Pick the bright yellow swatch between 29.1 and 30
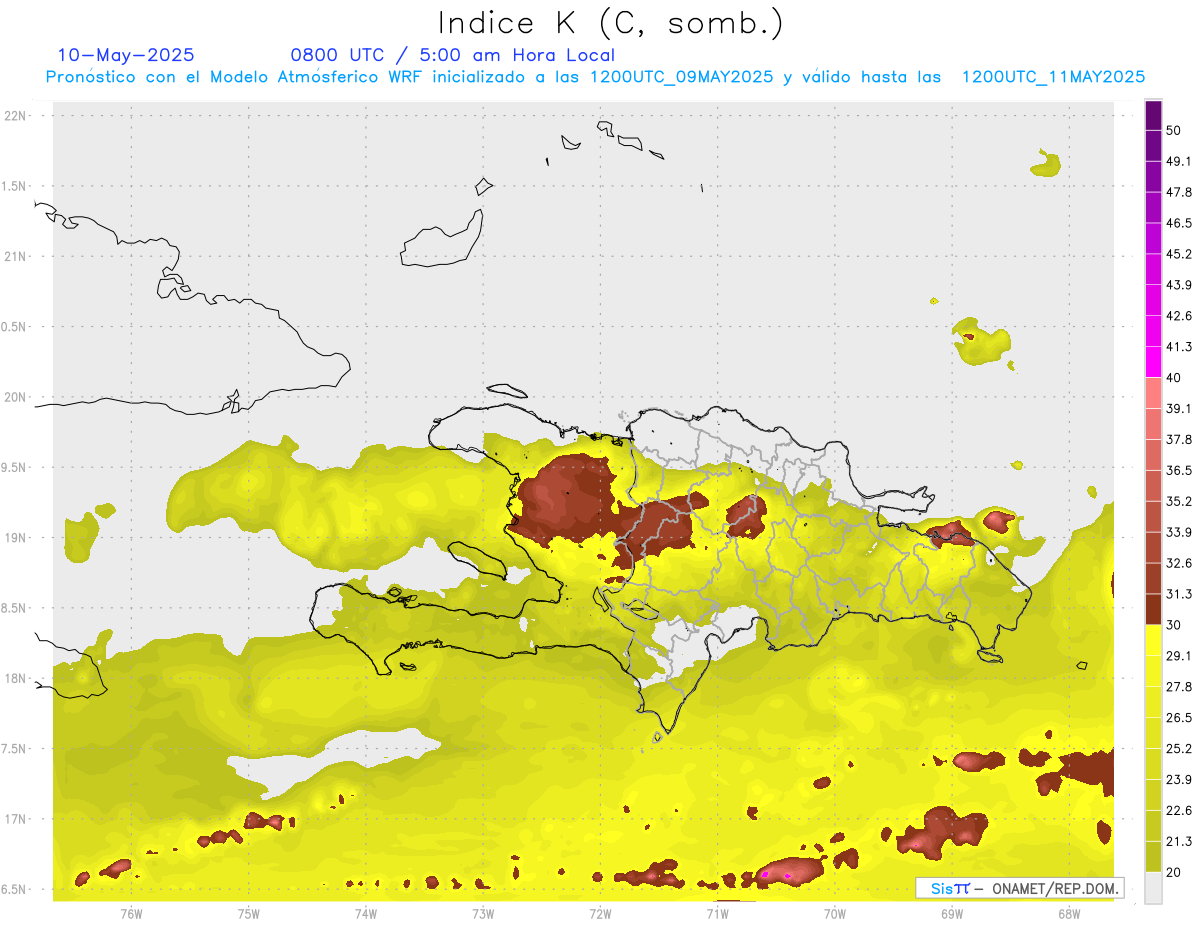The width and height of the screenshot is (1200, 927). click(1153, 640)
